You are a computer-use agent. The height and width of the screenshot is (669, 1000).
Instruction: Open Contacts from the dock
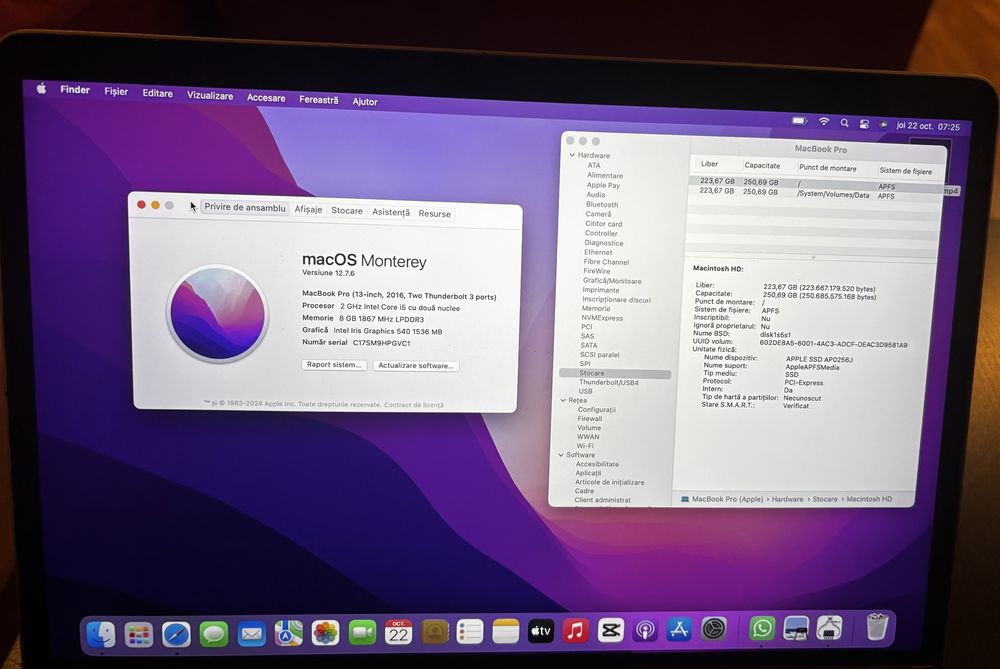(435, 632)
